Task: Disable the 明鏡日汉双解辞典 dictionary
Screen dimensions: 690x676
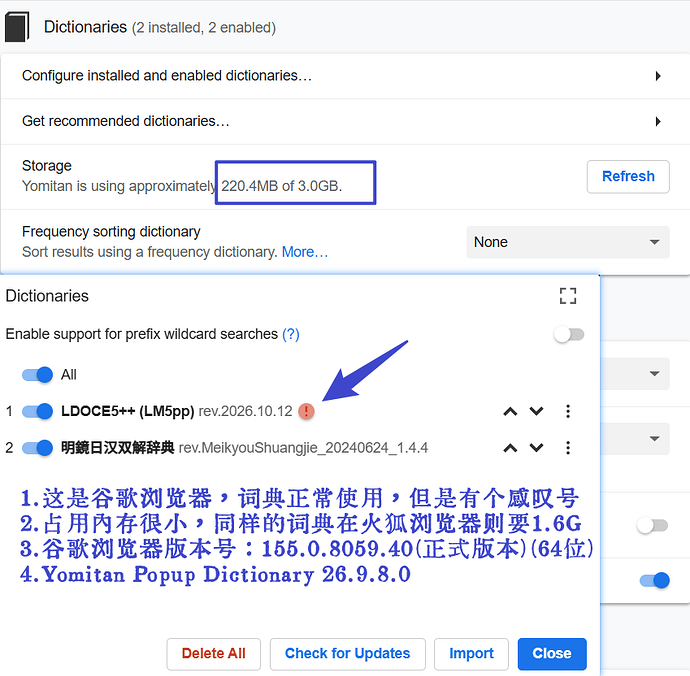Action: point(37,448)
